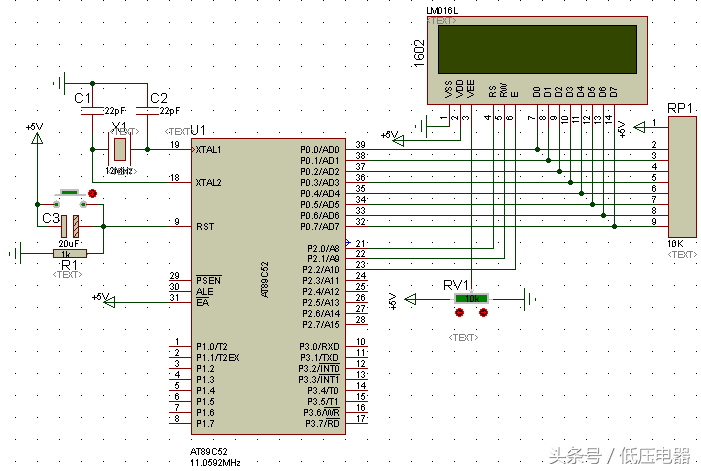The image size is (701, 471).
Task: Click the XTAL1 pin label on U1
Action: tap(209, 150)
